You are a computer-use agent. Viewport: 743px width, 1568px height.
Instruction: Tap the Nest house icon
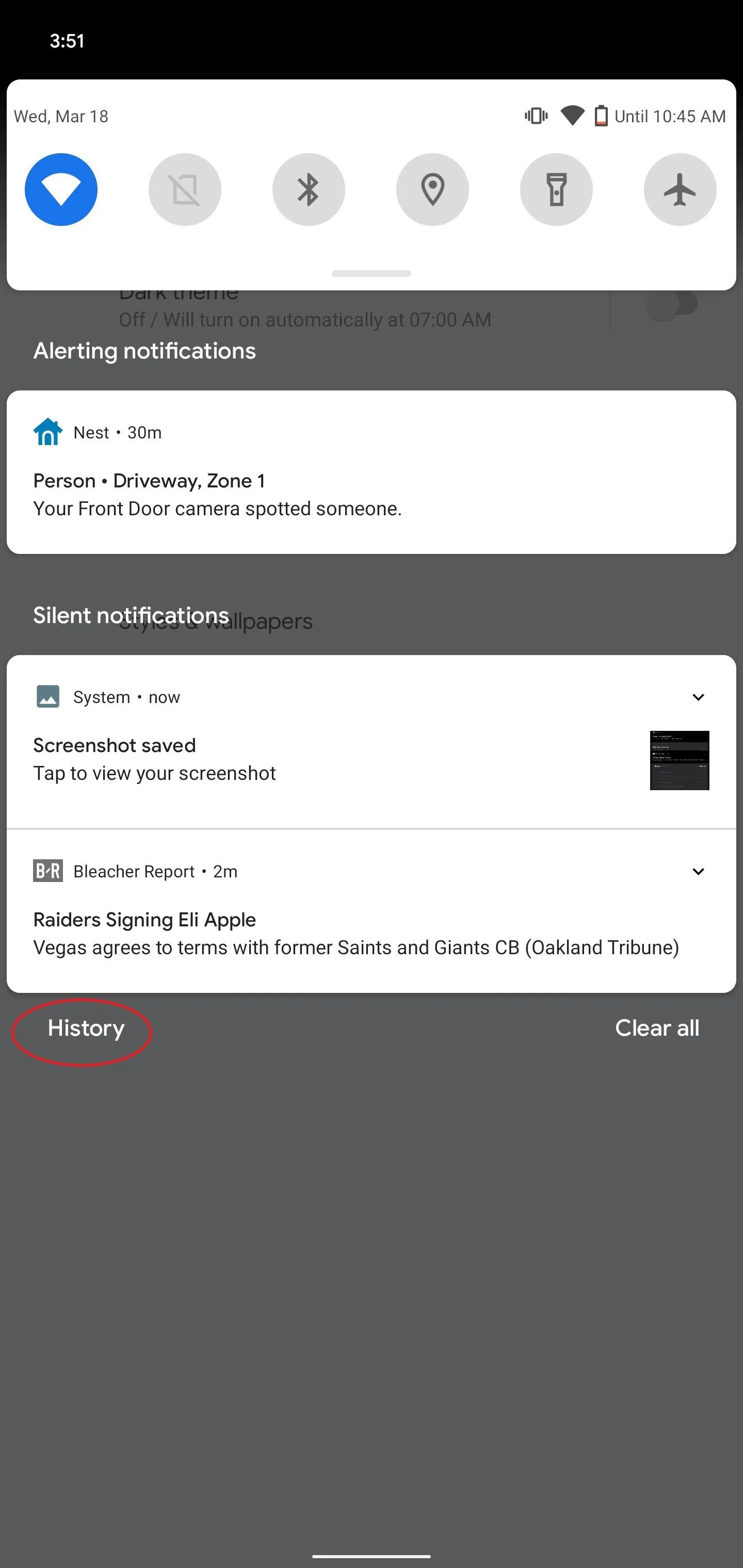47,432
